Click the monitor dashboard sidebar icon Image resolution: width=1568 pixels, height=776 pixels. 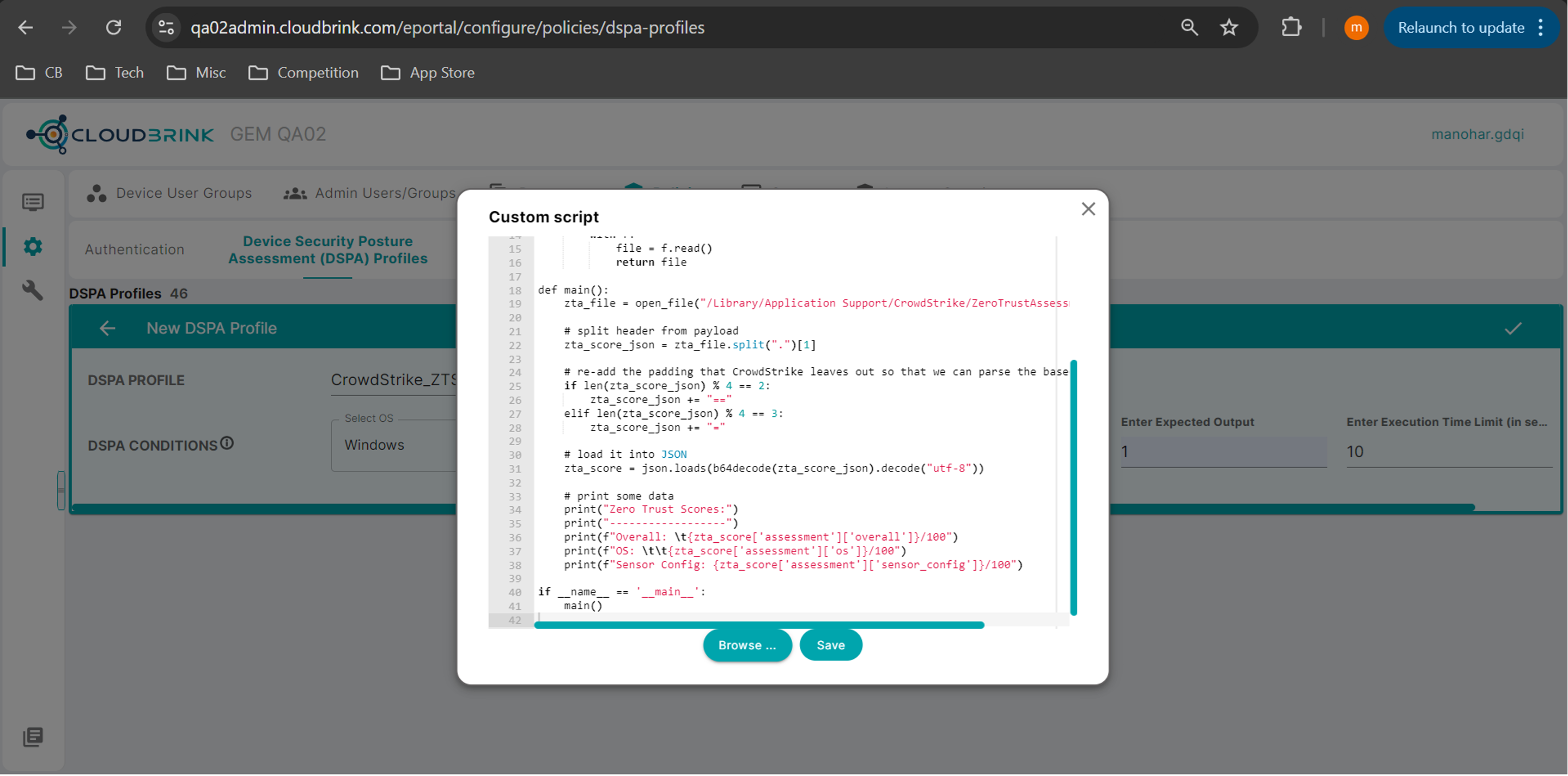point(33,202)
